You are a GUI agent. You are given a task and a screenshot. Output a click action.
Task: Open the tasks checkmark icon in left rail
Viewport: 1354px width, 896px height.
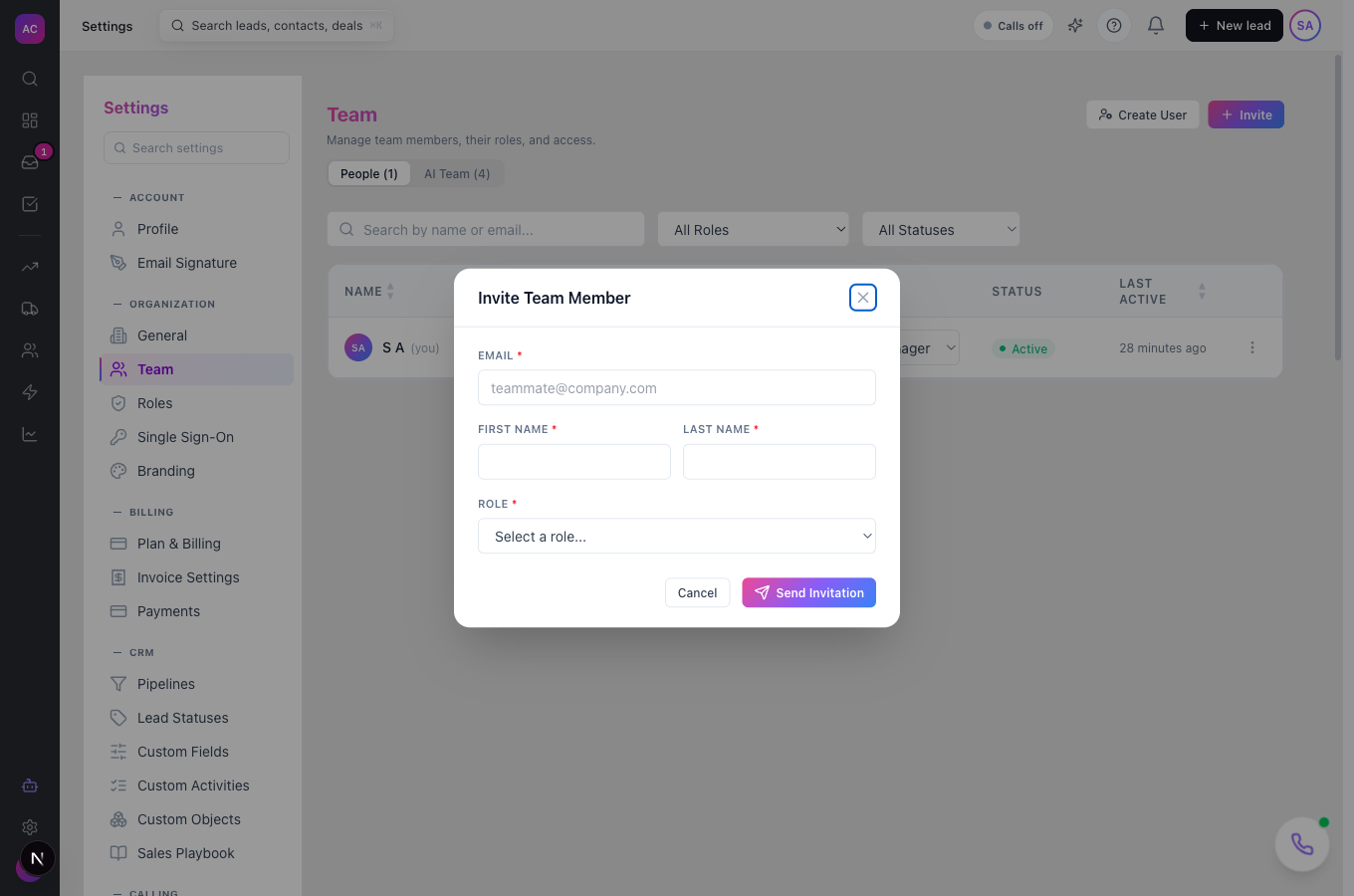pyautogui.click(x=30, y=204)
